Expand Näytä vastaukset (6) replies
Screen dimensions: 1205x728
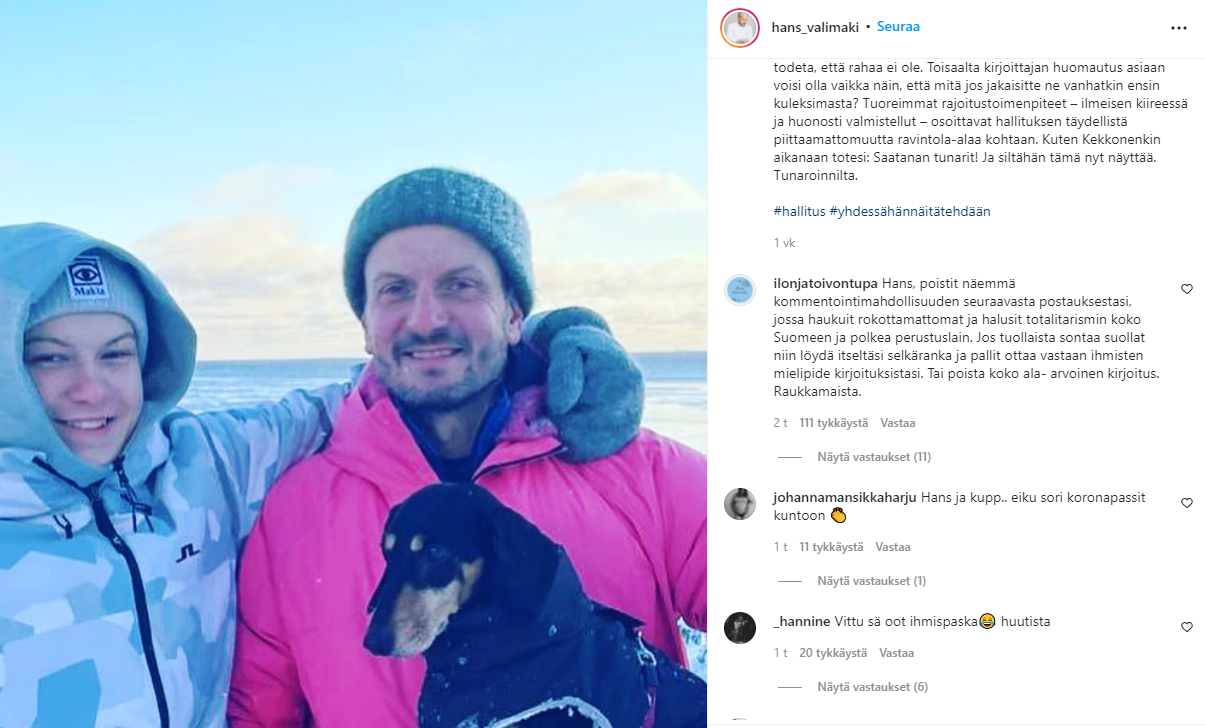tap(873, 687)
